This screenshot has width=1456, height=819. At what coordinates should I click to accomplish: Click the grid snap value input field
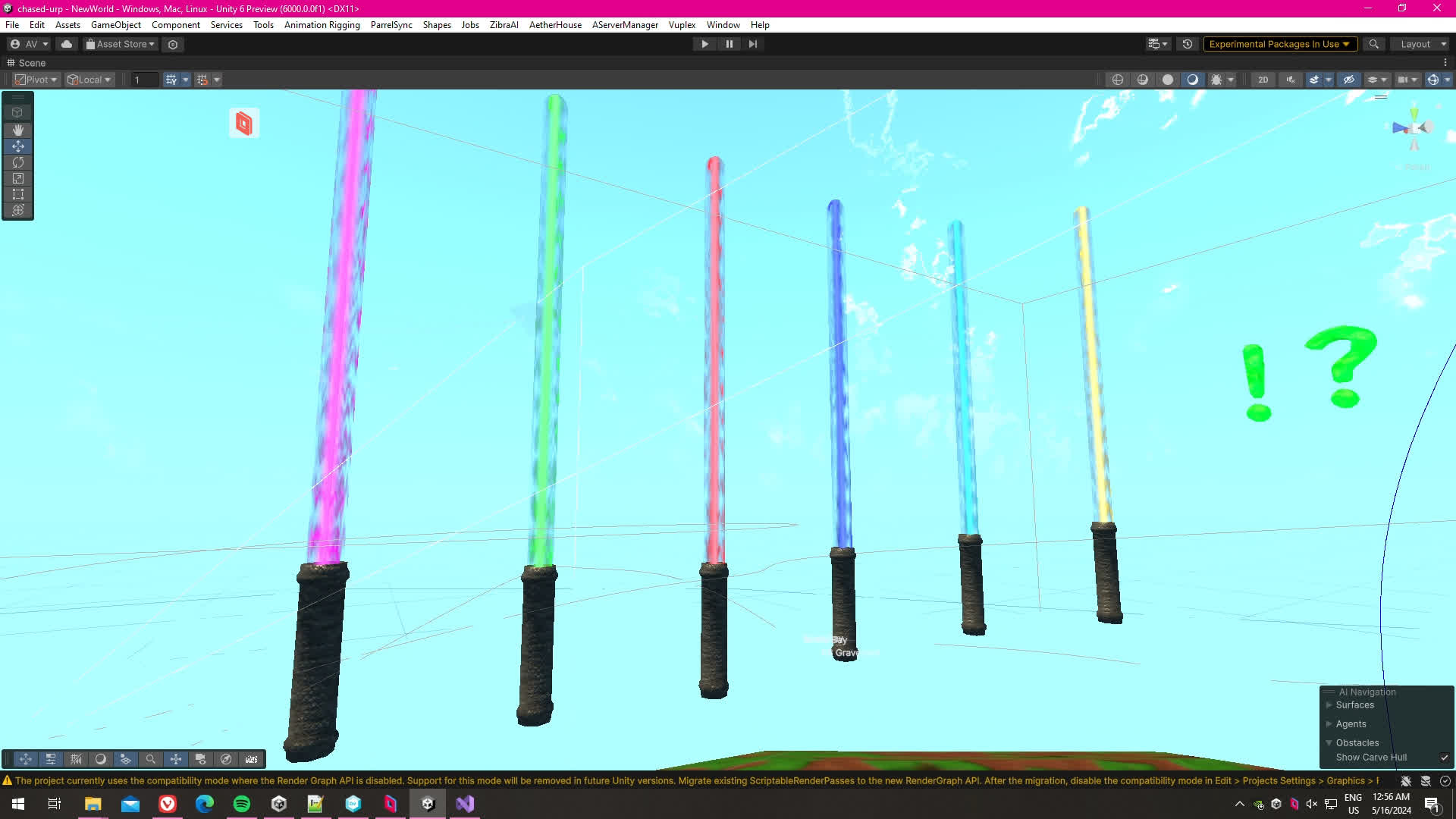coord(144,80)
